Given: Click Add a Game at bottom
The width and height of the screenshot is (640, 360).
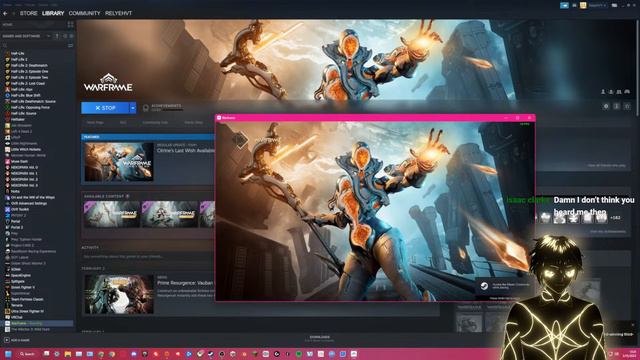Looking at the screenshot, I should point(17,340).
